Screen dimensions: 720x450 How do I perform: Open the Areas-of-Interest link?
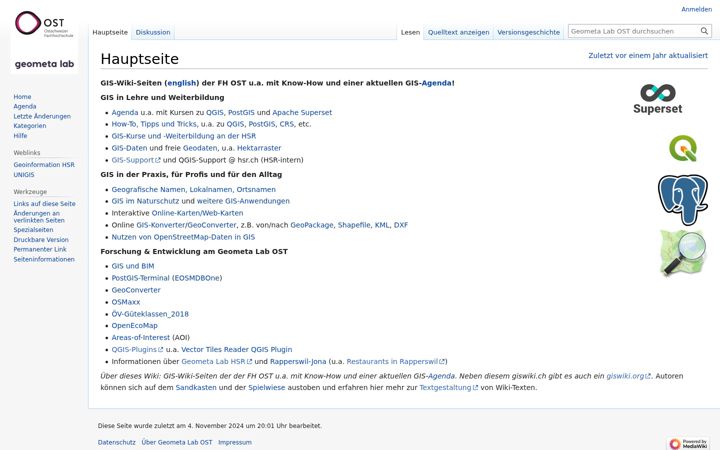tap(141, 338)
